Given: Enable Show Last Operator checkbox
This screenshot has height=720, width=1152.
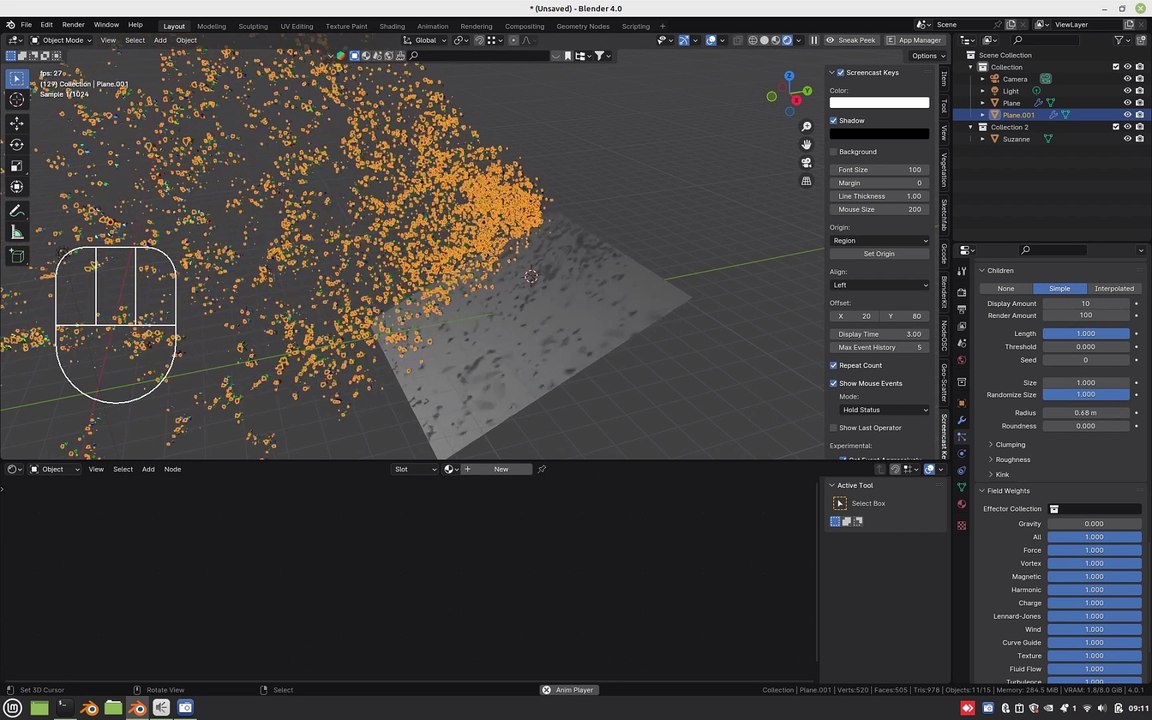Looking at the screenshot, I should tap(834, 428).
